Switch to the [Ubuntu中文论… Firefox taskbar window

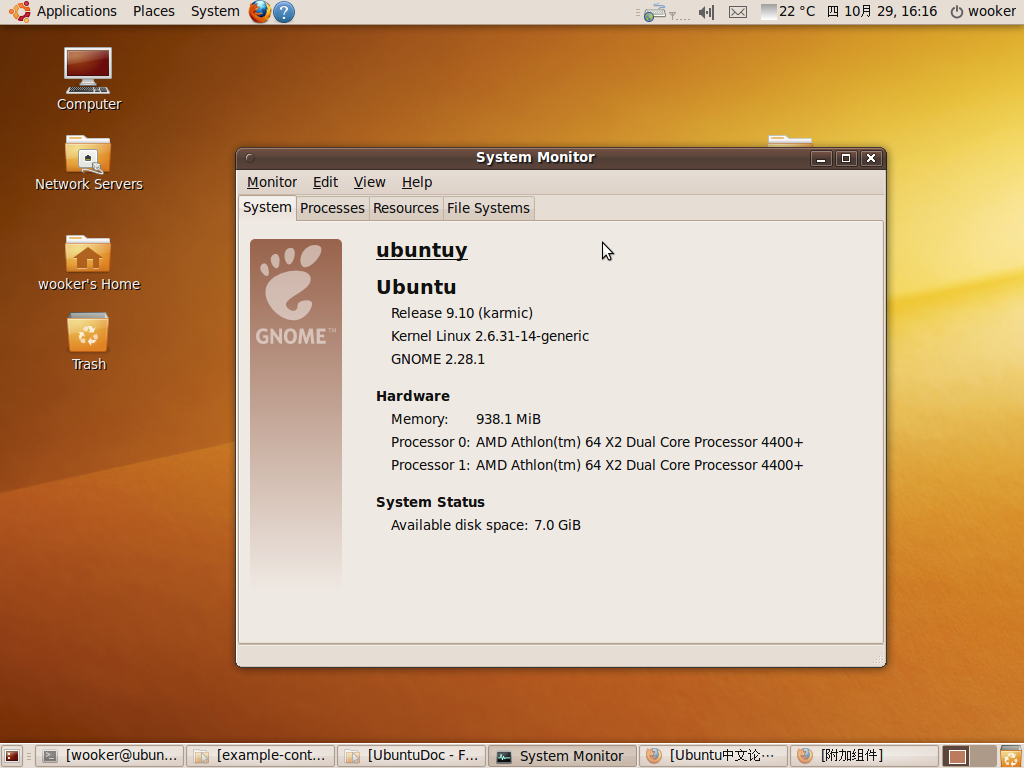[713, 756]
